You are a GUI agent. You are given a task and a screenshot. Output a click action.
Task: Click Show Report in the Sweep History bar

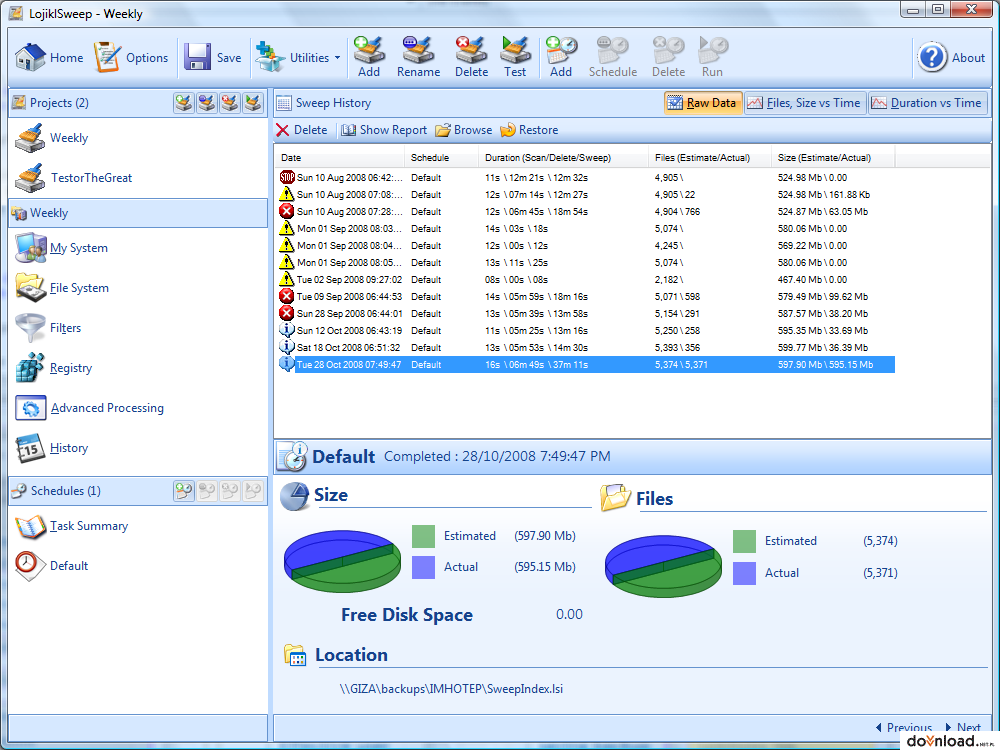[x=385, y=130]
